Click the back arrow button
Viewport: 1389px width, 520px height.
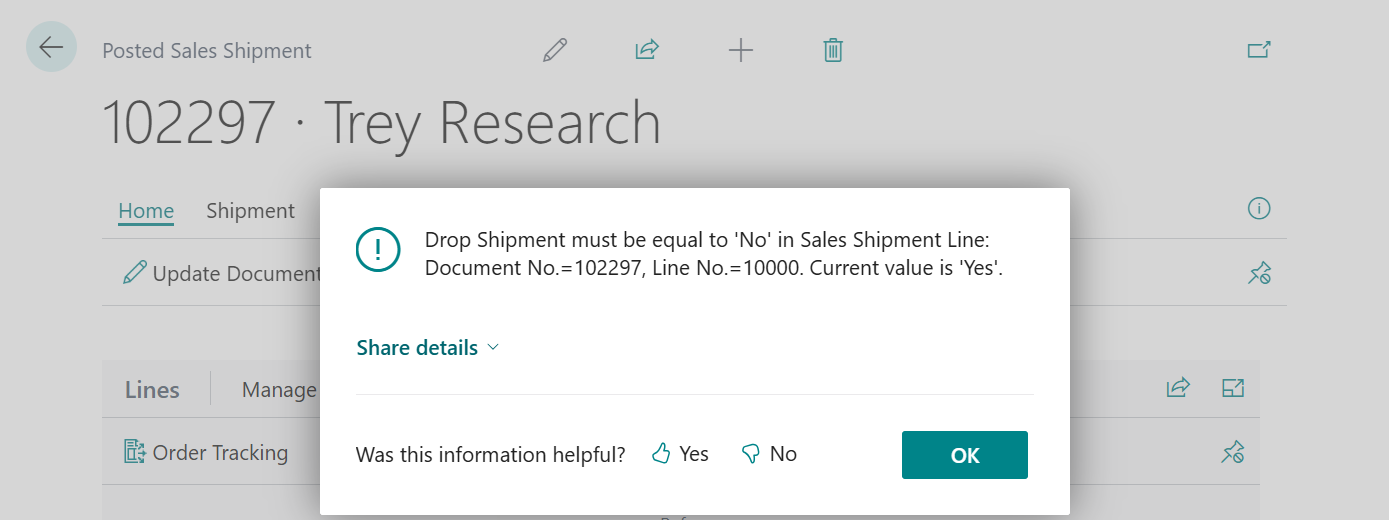click(x=51, y=47)
